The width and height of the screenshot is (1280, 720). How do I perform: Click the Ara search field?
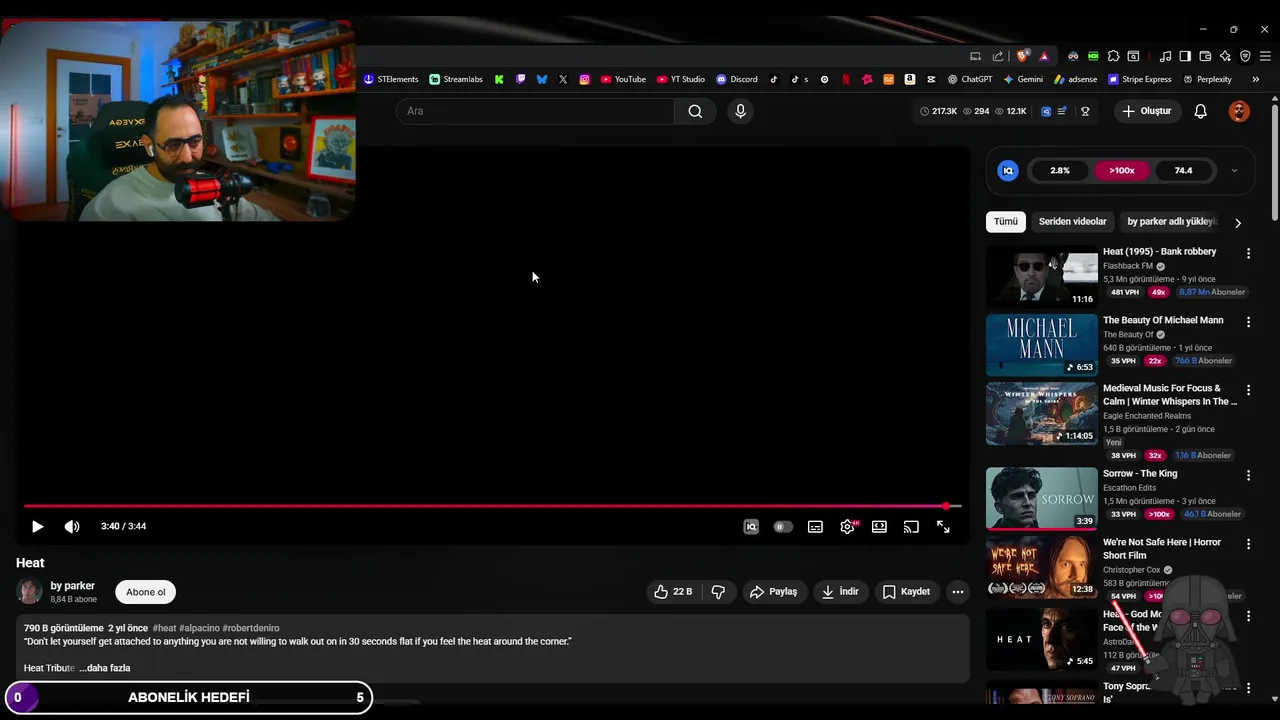[535, 111]
